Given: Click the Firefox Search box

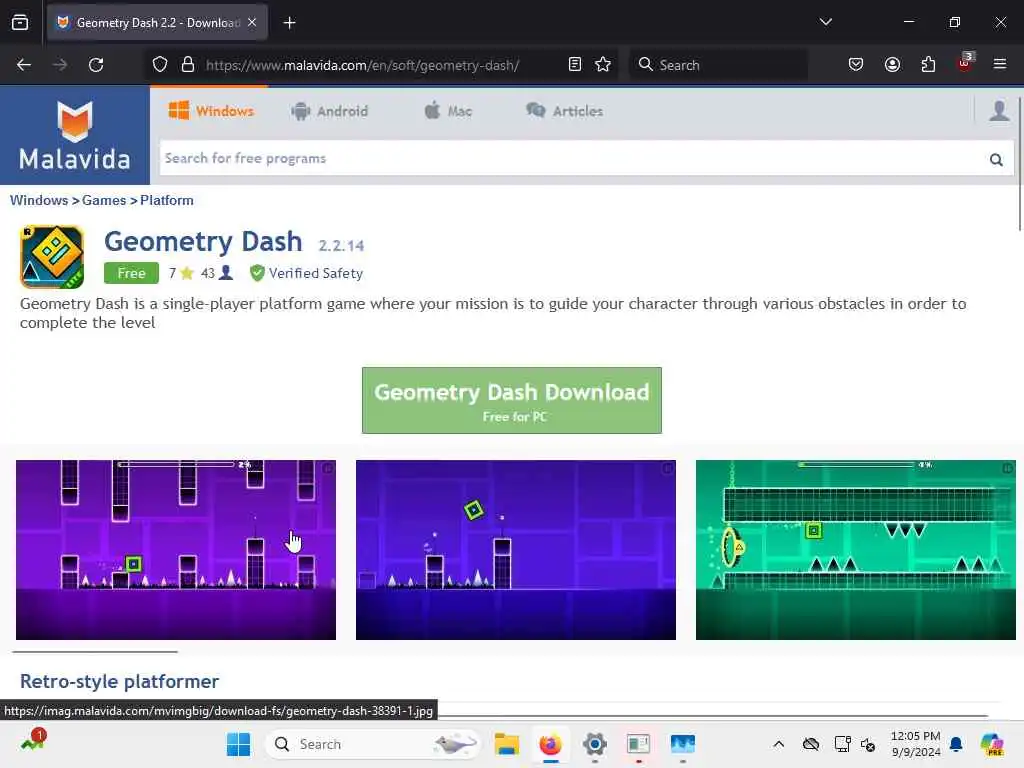Looking at the screenshot, I should coord(718,65).
